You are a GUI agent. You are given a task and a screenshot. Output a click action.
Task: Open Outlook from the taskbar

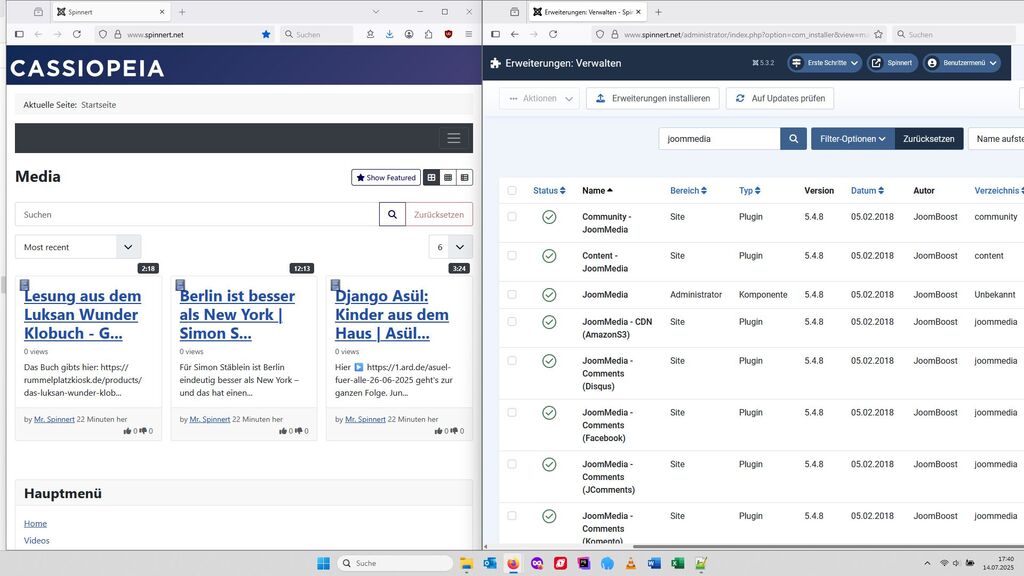490,563
